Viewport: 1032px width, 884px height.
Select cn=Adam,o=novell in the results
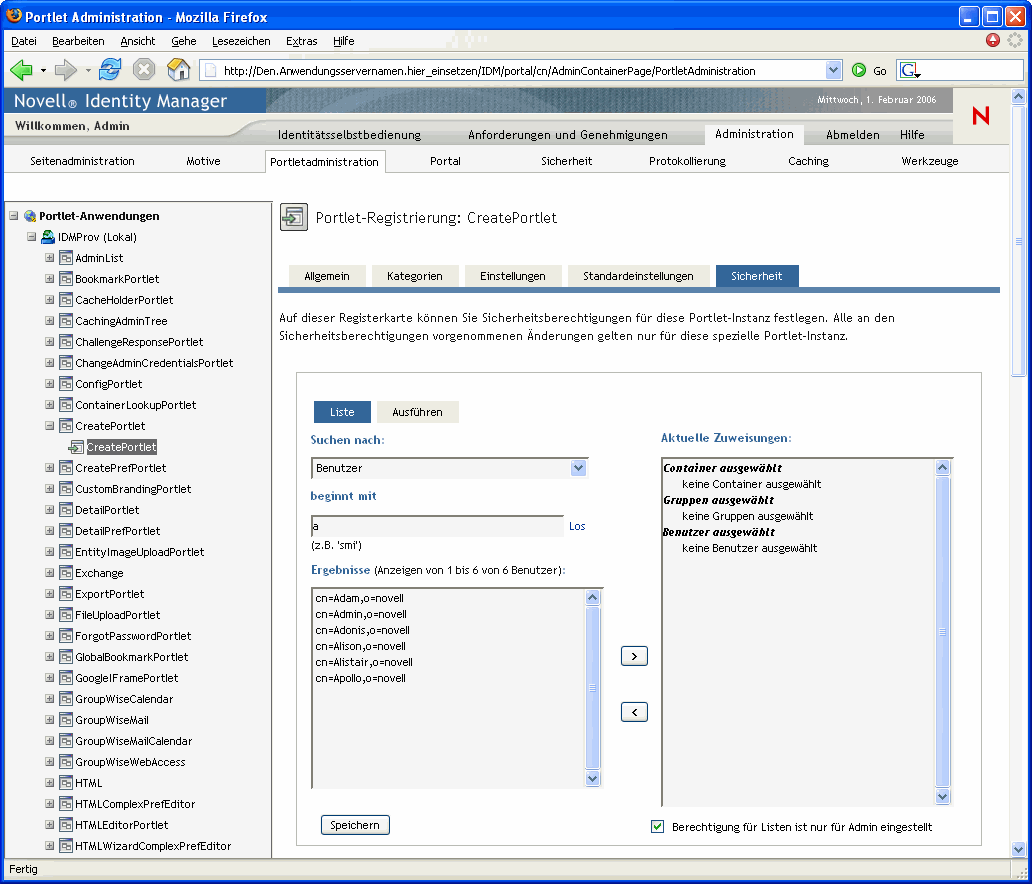coord(359,598)
